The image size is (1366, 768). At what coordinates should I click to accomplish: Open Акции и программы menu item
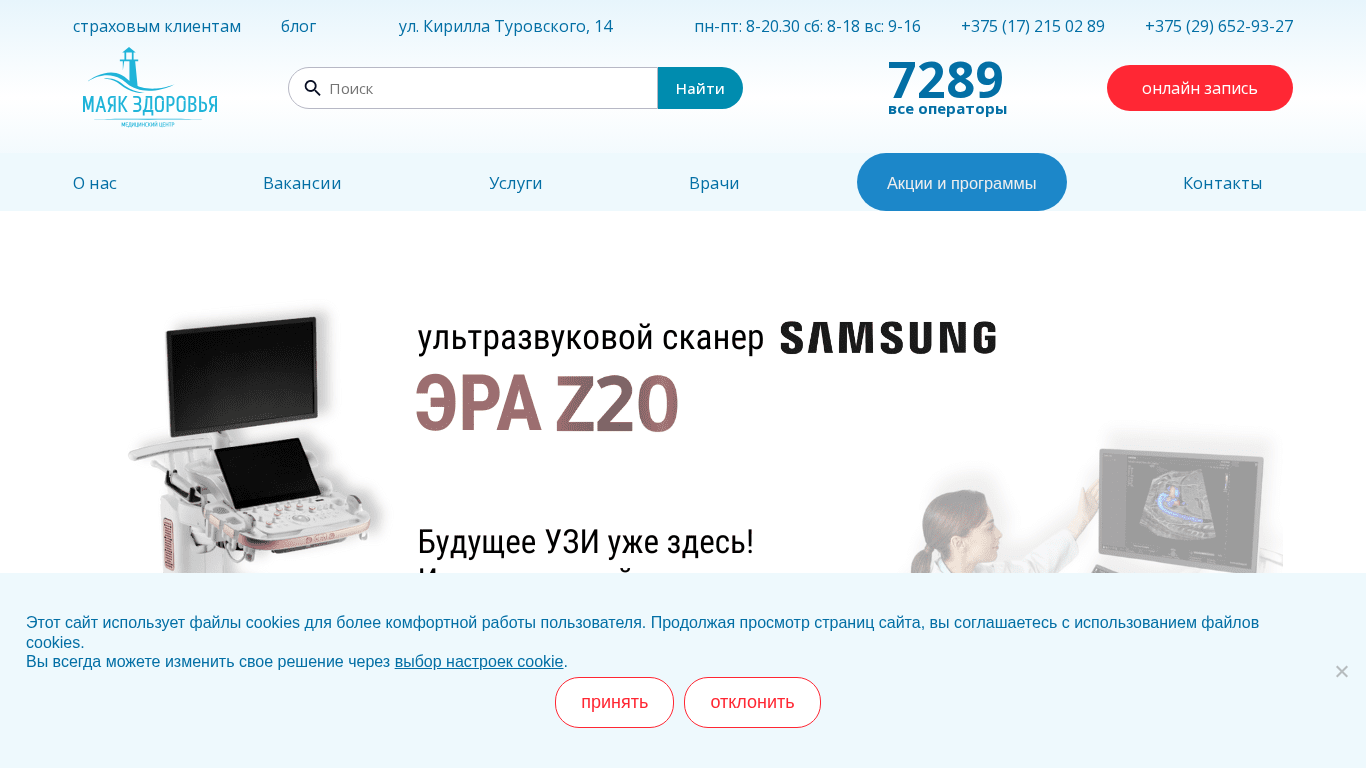pyautogui.click(x=962, y=182)
